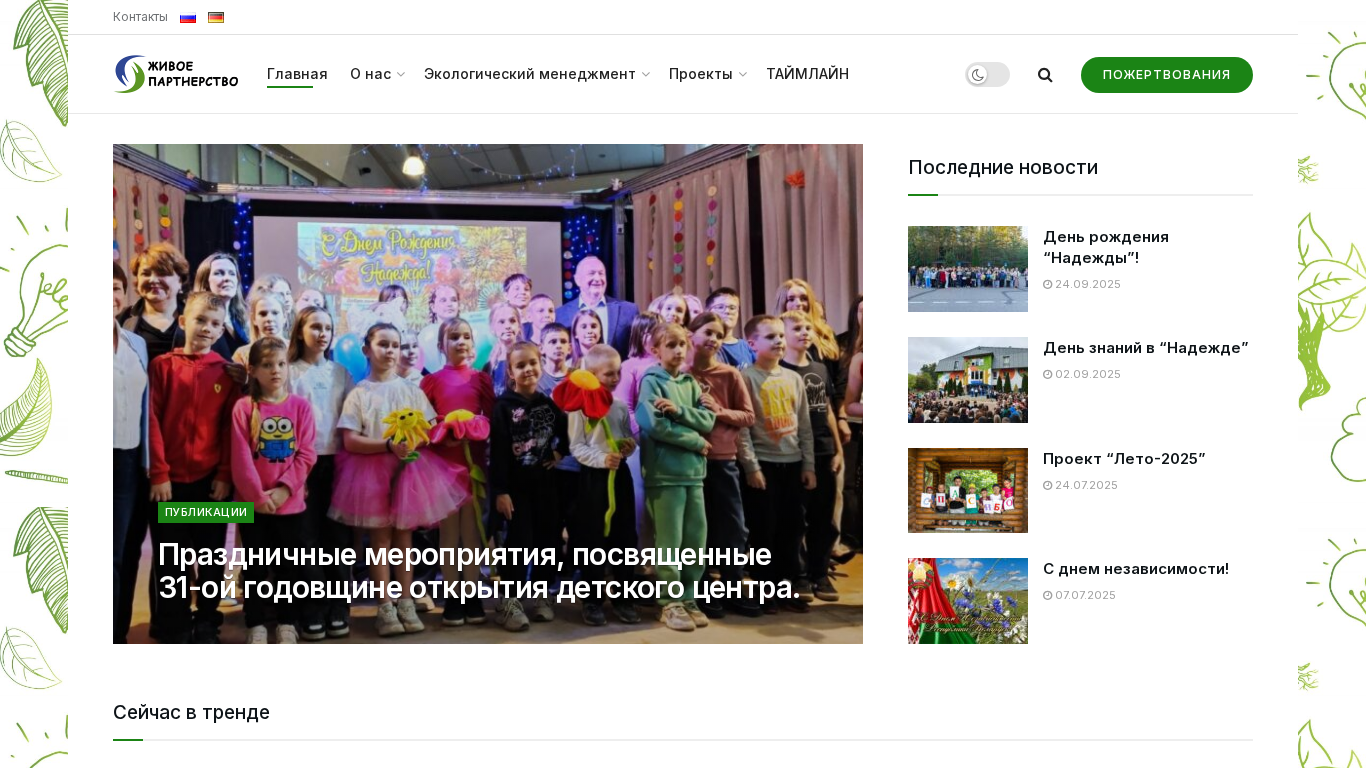Click thumbnail for Проект “Лето-2025”

(968, 491)
